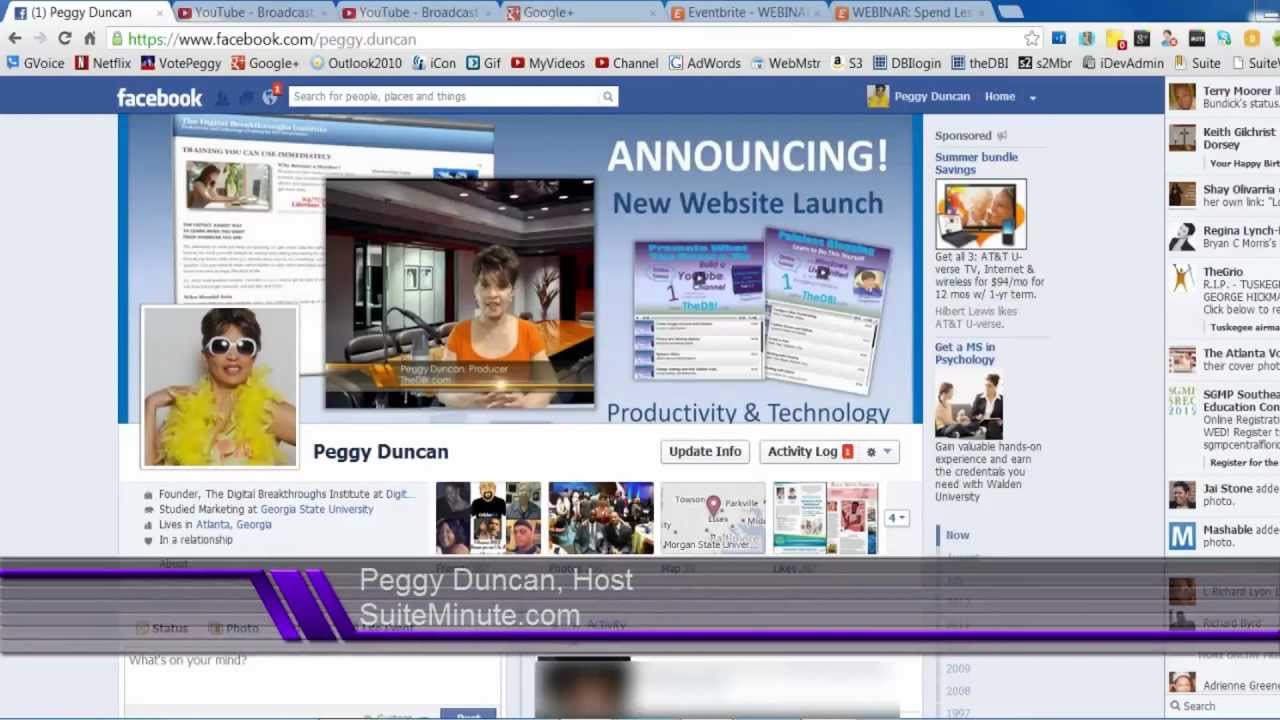Open DBIlogin bookmark
Viewport: 1280px width, 720px height.
tap(907, 62)
